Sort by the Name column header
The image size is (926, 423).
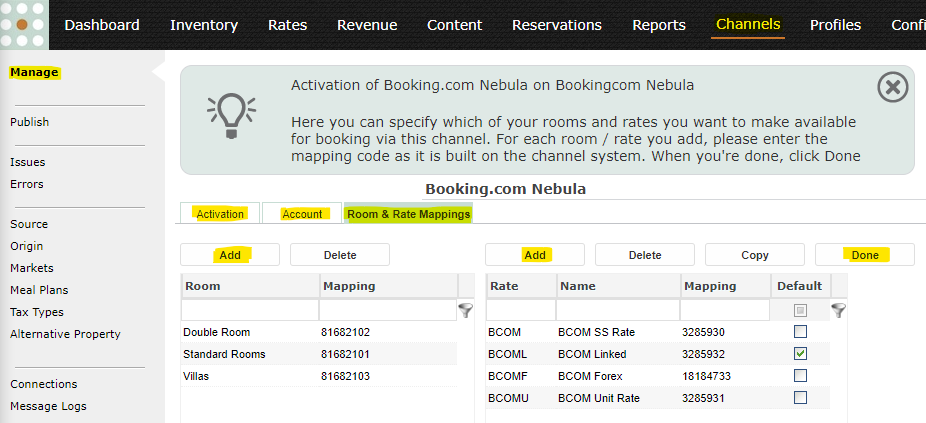[618, 286]
